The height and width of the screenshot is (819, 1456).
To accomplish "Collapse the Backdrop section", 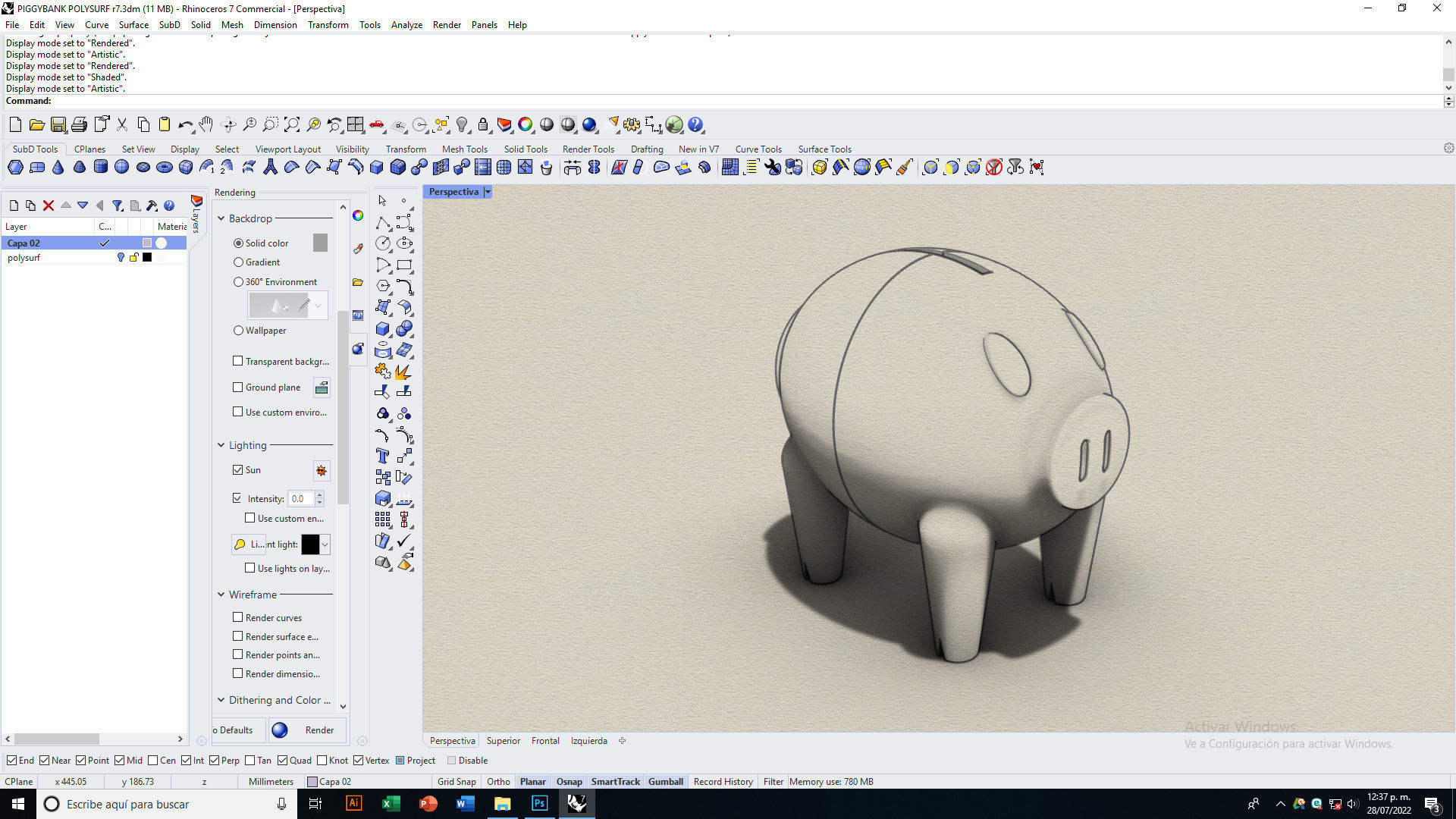I will click(221, 218).
